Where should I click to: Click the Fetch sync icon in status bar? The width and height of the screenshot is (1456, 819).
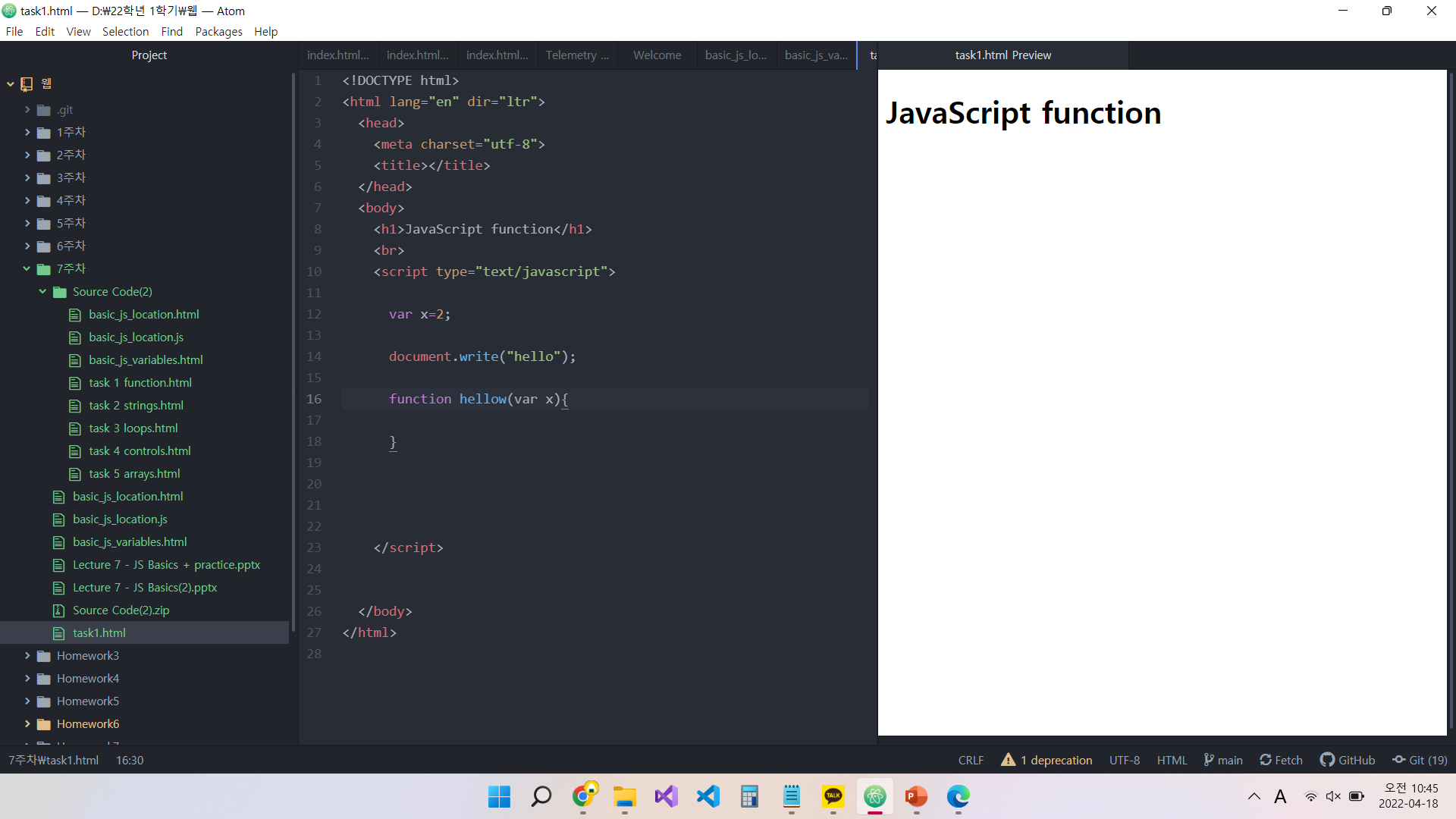(1265, 760)
